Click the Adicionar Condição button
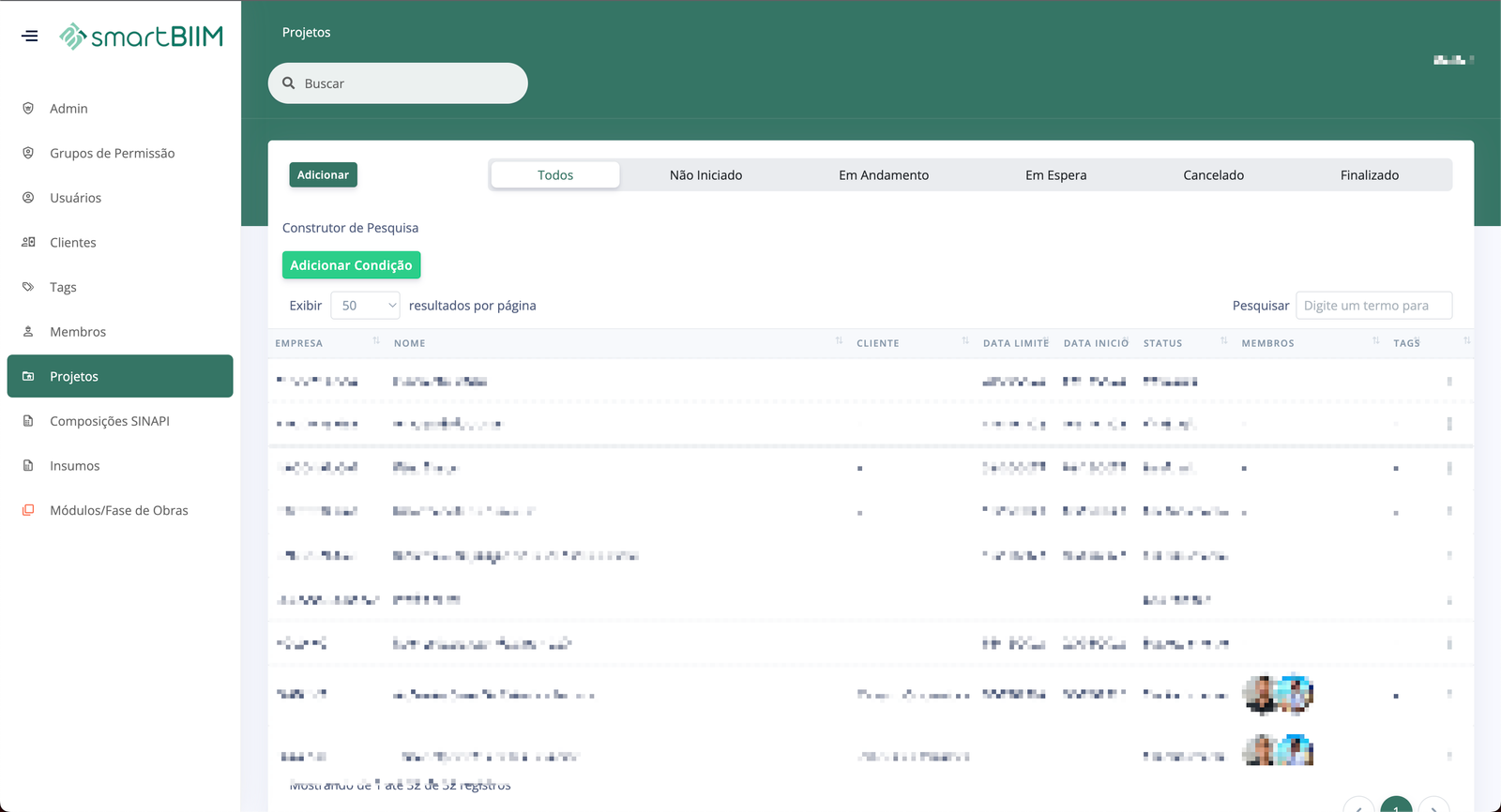This screenshot has height=812, width=1501. (351, 265)
